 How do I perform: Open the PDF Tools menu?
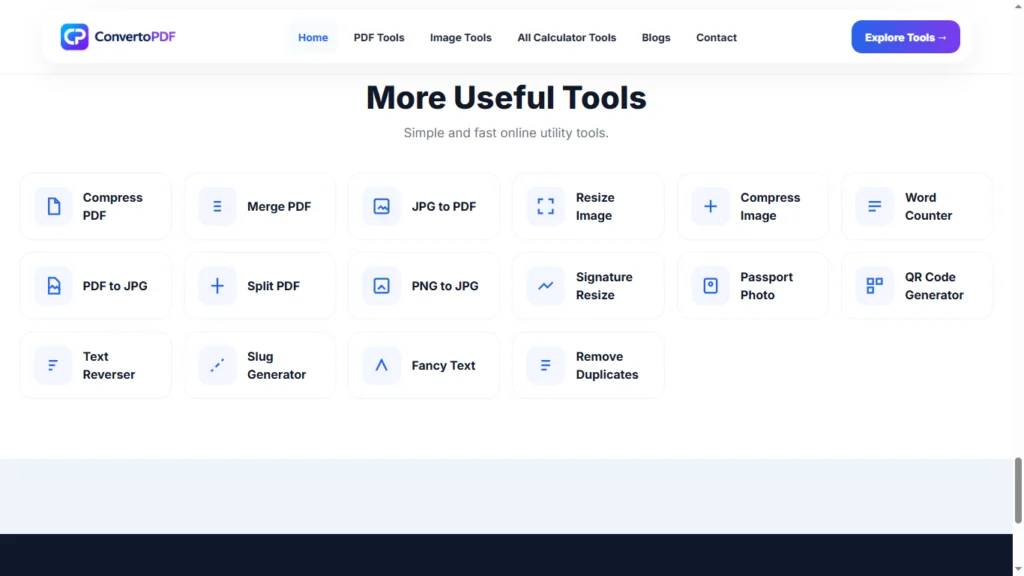point(379,38)
